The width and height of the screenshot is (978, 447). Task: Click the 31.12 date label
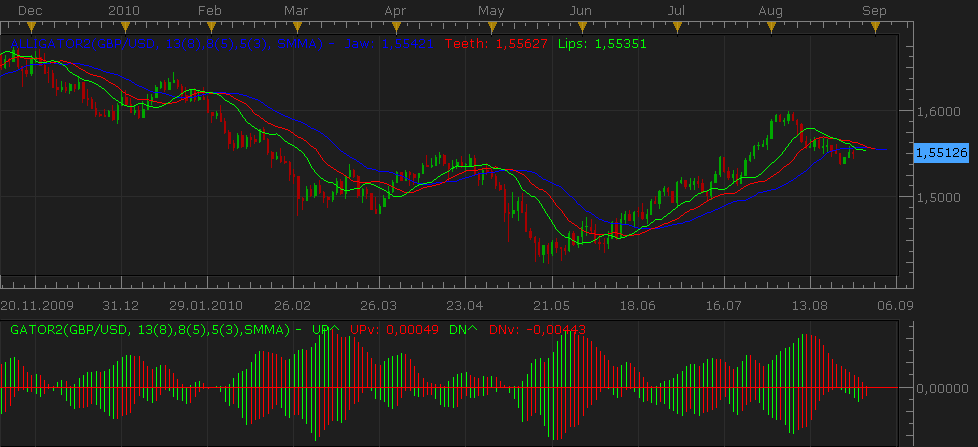pyautogui.click(x=121, y=306)
